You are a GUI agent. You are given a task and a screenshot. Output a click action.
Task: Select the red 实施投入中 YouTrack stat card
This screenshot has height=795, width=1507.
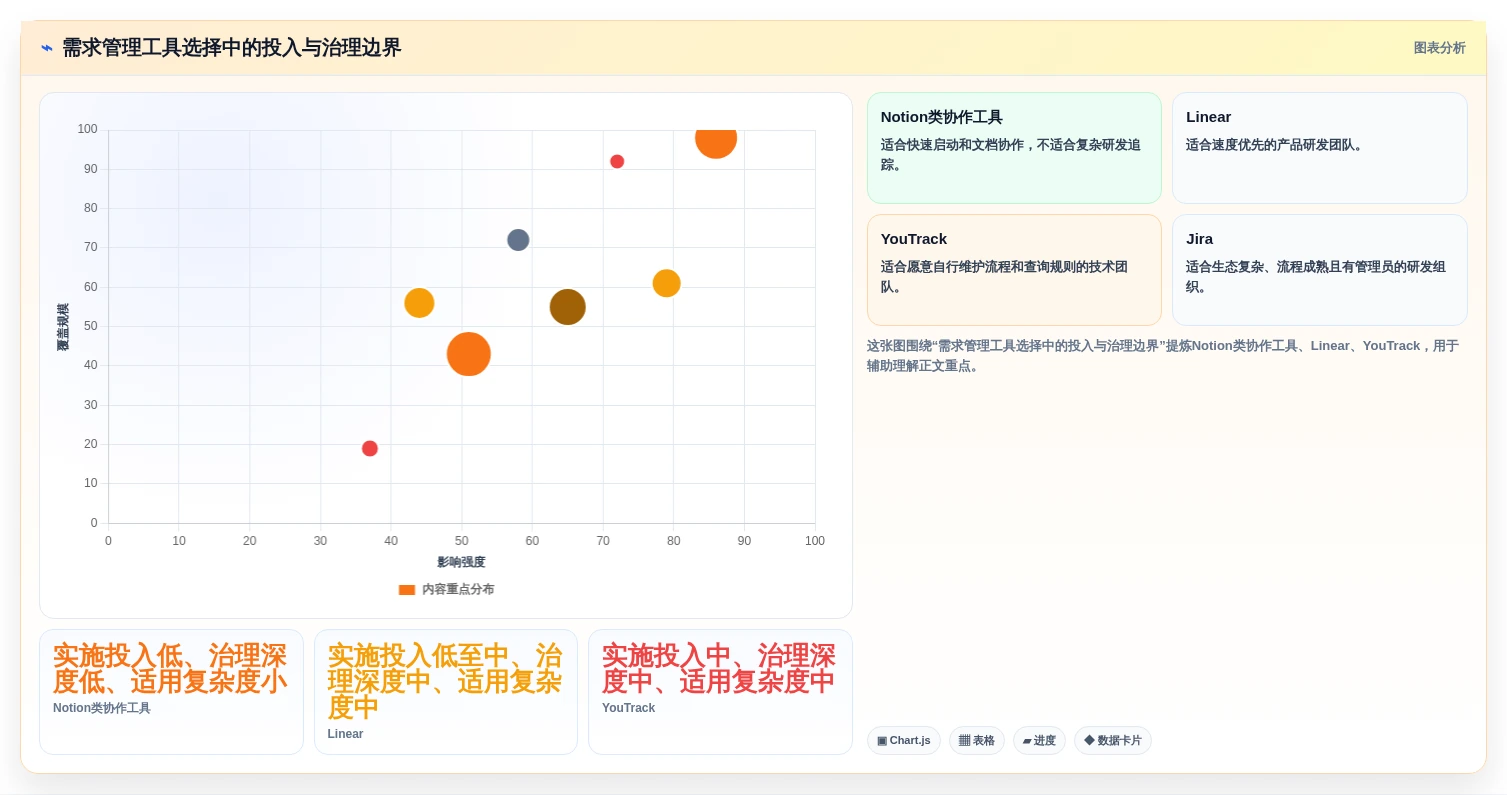tap(720, 692)
